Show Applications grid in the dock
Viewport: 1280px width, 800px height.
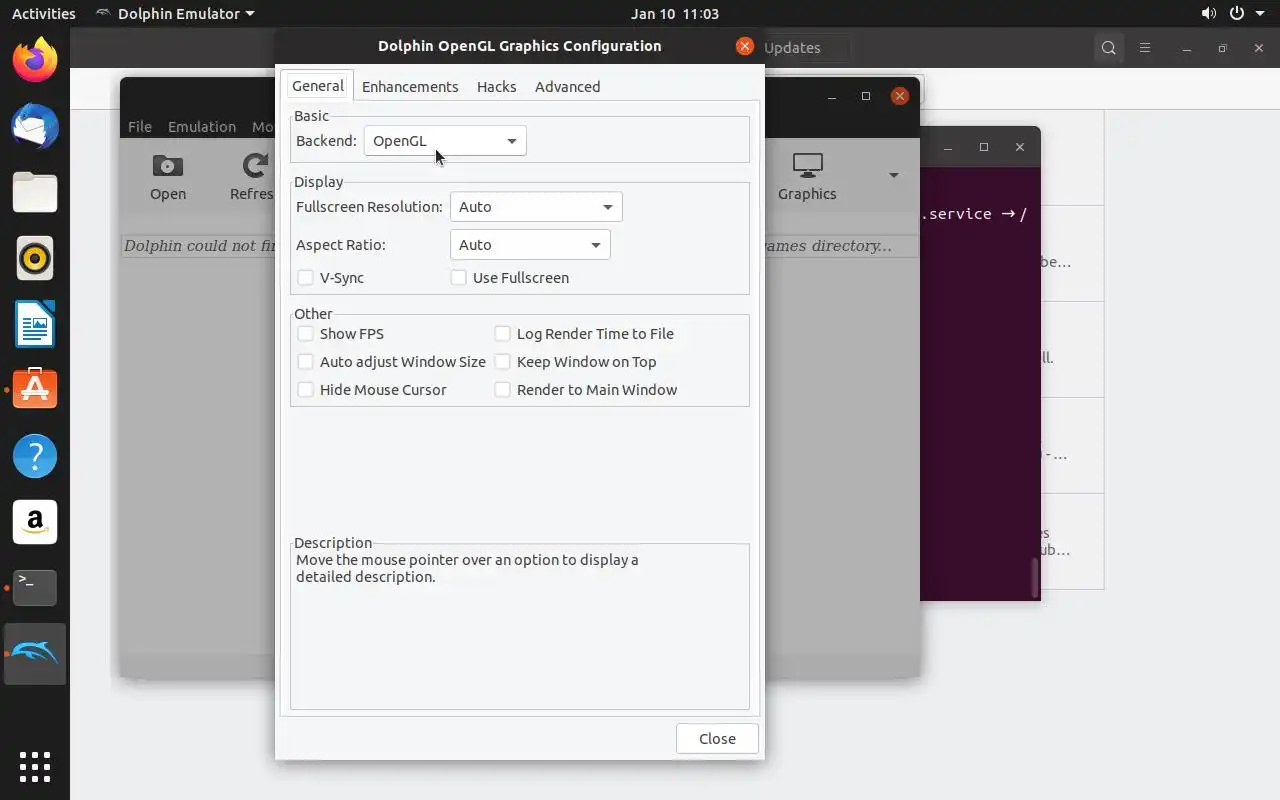(35, 767)
